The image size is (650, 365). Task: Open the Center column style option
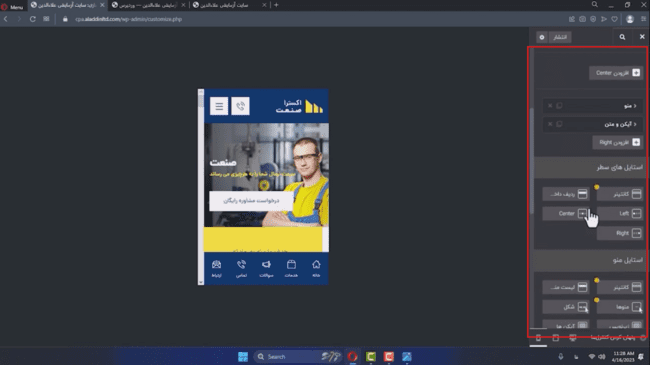566,214
